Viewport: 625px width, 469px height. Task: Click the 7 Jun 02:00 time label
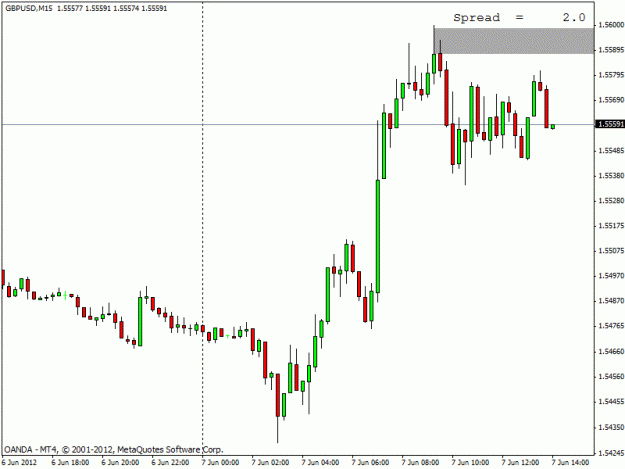[x=270, y=462]
